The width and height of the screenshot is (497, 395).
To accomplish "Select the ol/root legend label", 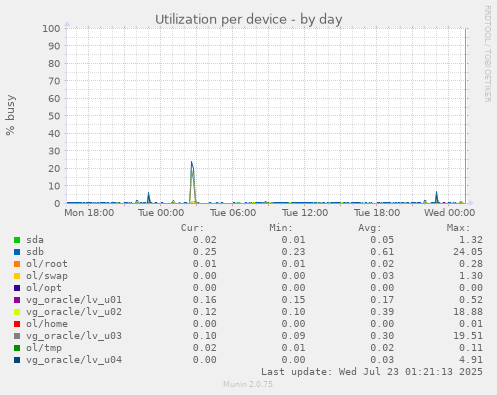I will click(x=47, y=264).
